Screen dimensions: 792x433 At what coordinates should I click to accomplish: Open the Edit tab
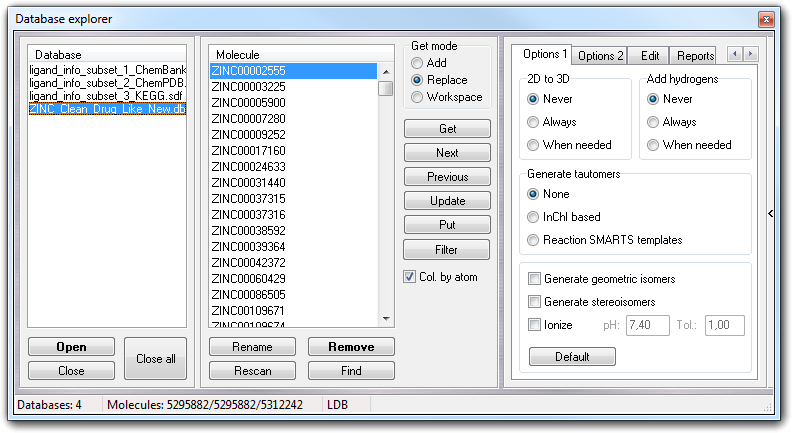coord(649,55)
